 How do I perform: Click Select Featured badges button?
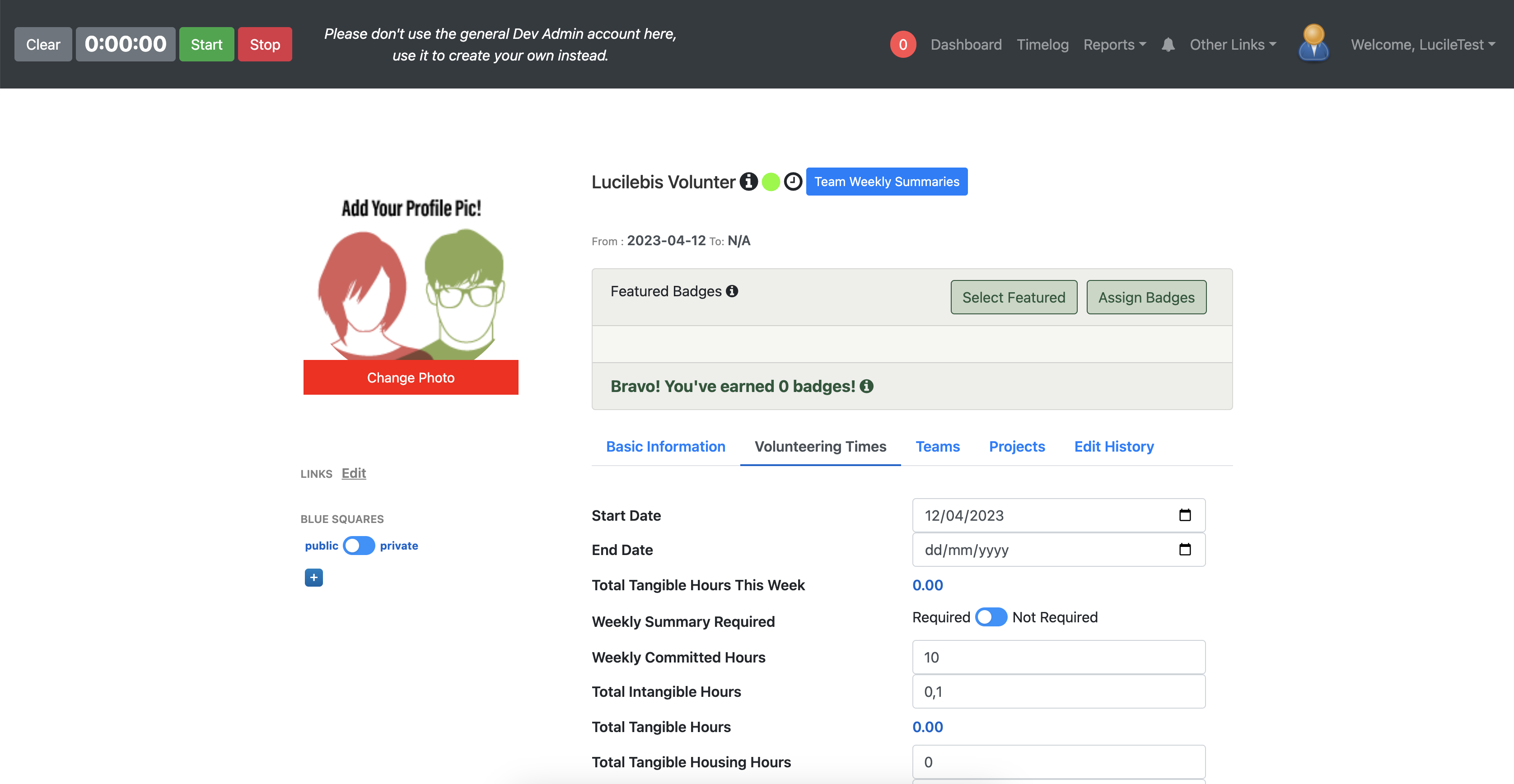(x=1014, y=297)
